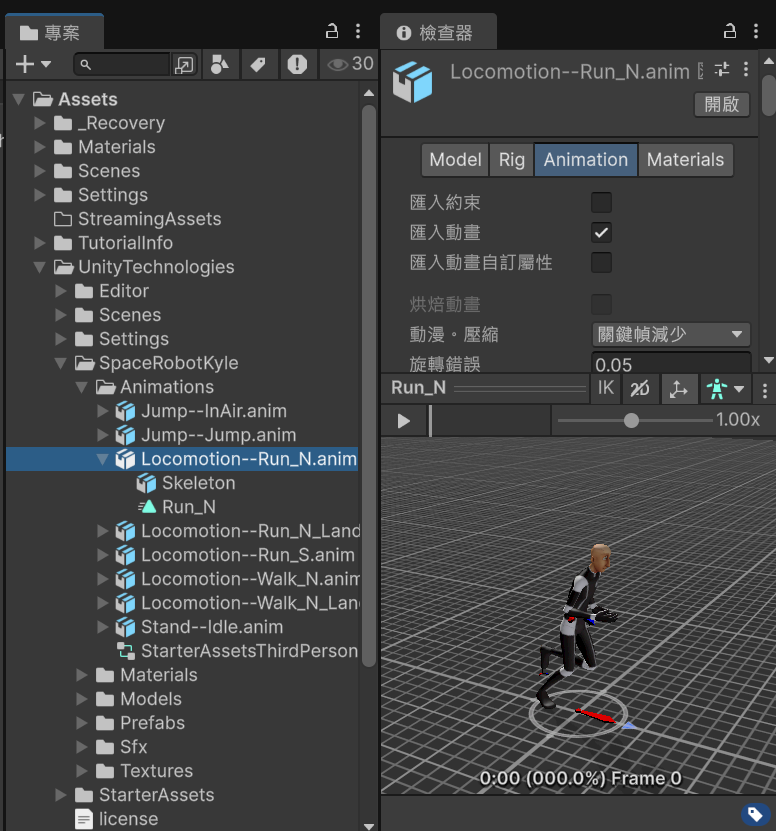
Task: Click the Skeleton prefab icon
Action: (x=147, y=483)
